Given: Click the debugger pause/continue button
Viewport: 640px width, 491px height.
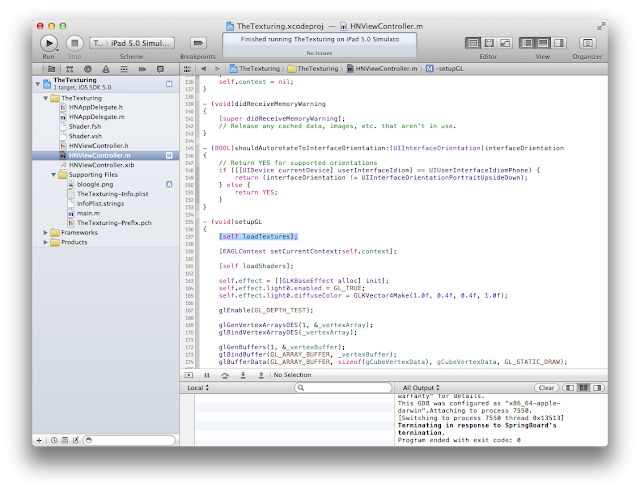Looking at the screenshot, I should pyautogui.click(x=207, y=375).
